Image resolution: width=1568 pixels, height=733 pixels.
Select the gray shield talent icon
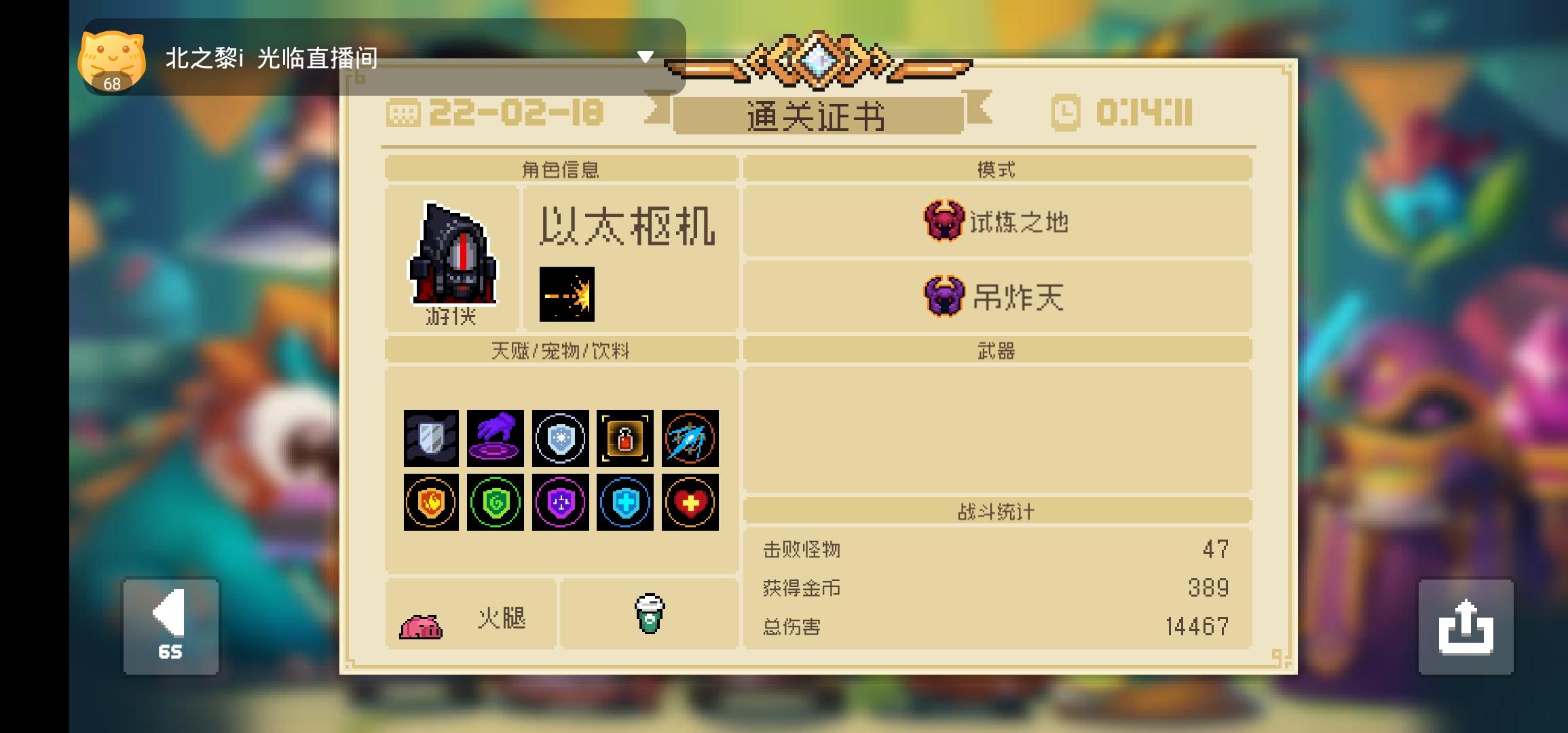click(431, 438)
